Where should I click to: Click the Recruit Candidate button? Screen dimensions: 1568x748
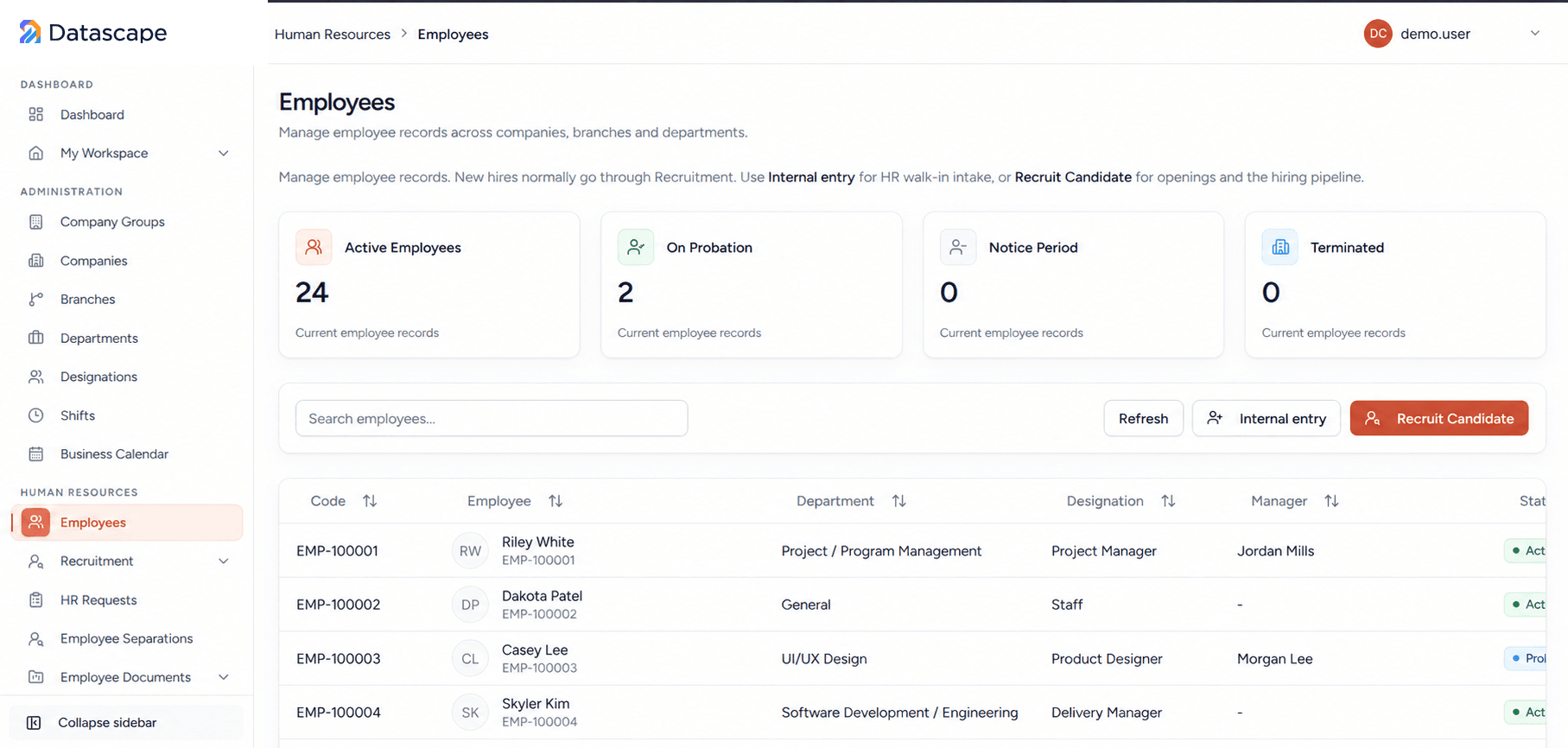(x=1439, y=419)
